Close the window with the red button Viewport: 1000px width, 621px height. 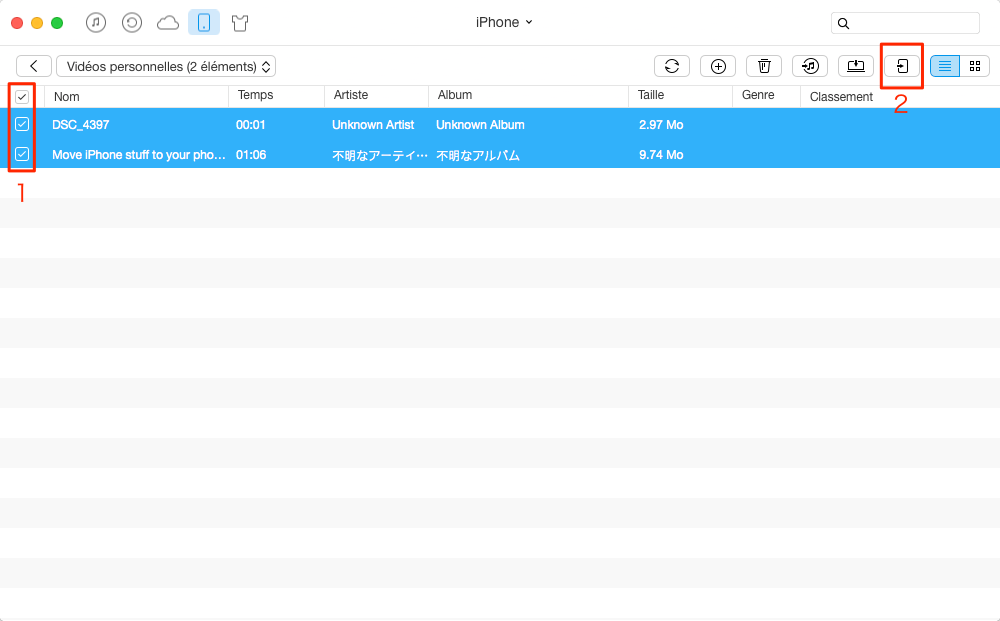(x=17, y=23)
